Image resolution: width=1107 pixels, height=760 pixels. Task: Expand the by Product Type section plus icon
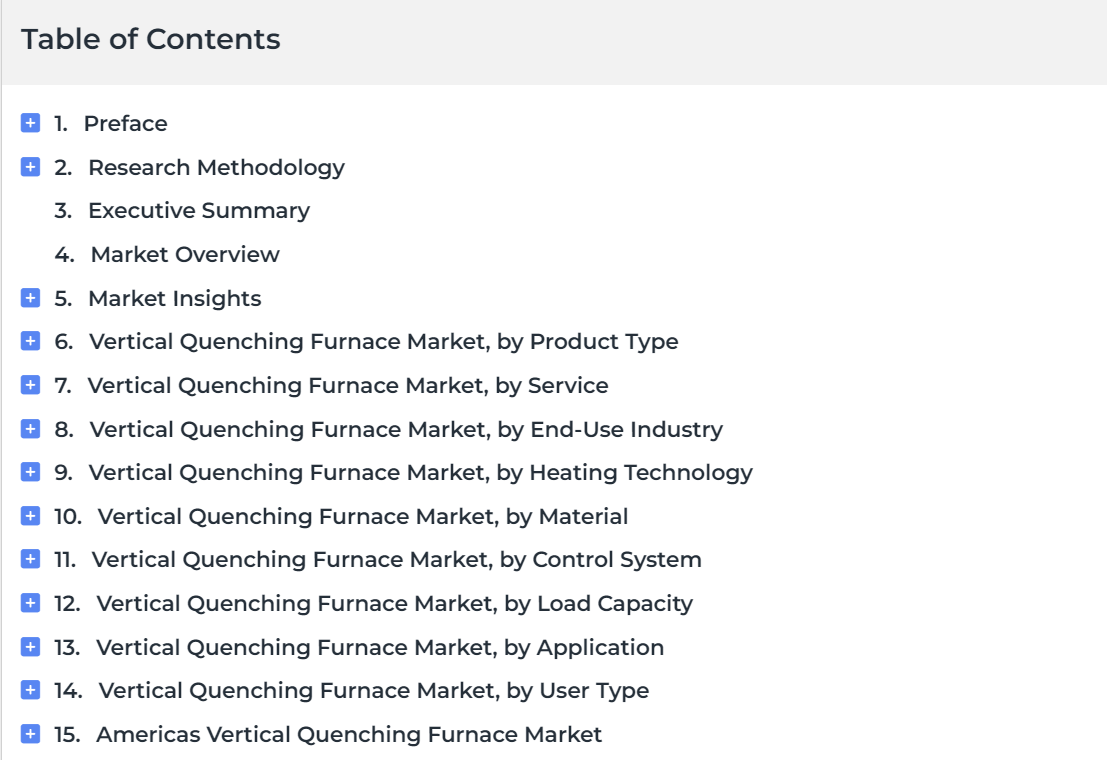[30, 341]
